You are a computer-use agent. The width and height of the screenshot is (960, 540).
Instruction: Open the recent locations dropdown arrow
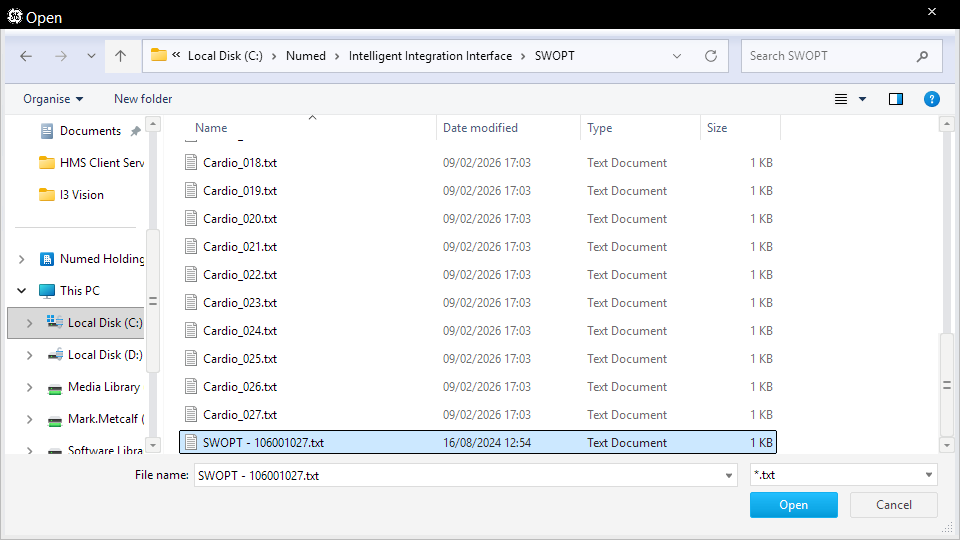pyautogui.click(x=91, y=57)
